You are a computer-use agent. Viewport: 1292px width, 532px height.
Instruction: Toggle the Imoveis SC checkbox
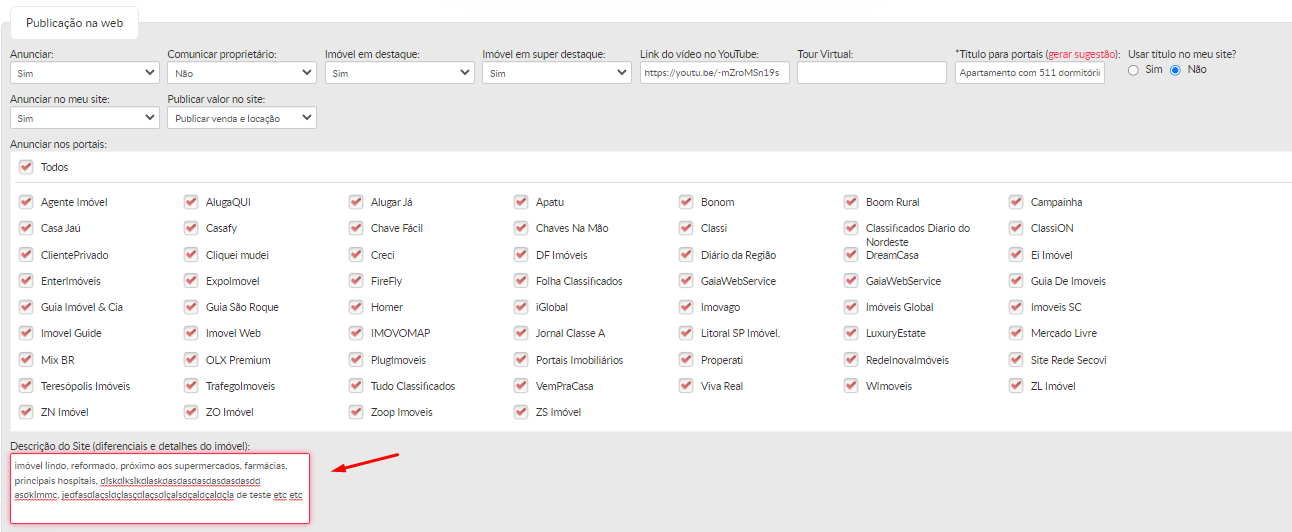coord(1016,307)
